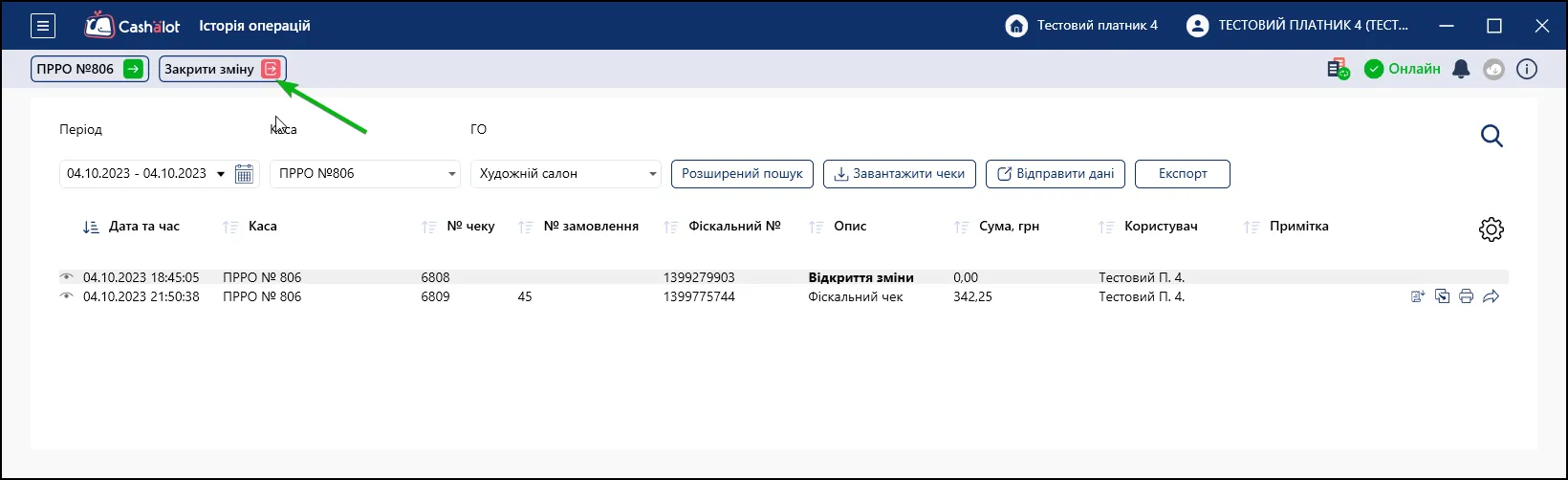
Task: Minimize the Cashalot window
Action: 1448,26
